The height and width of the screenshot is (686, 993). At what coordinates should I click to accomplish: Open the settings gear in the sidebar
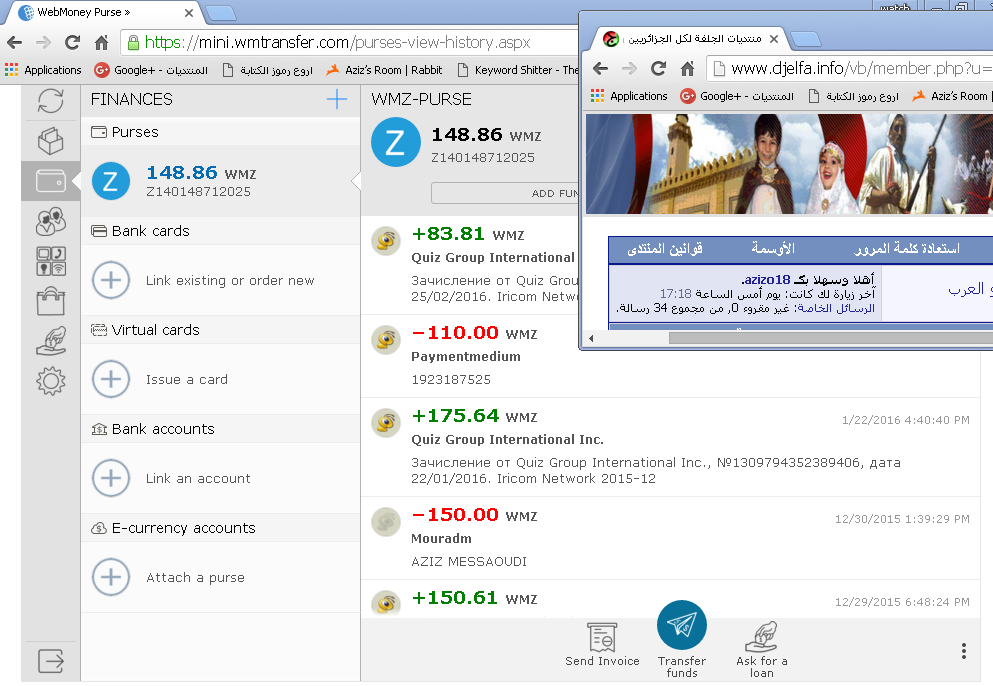pyautogui.click(x=50, y=381)
